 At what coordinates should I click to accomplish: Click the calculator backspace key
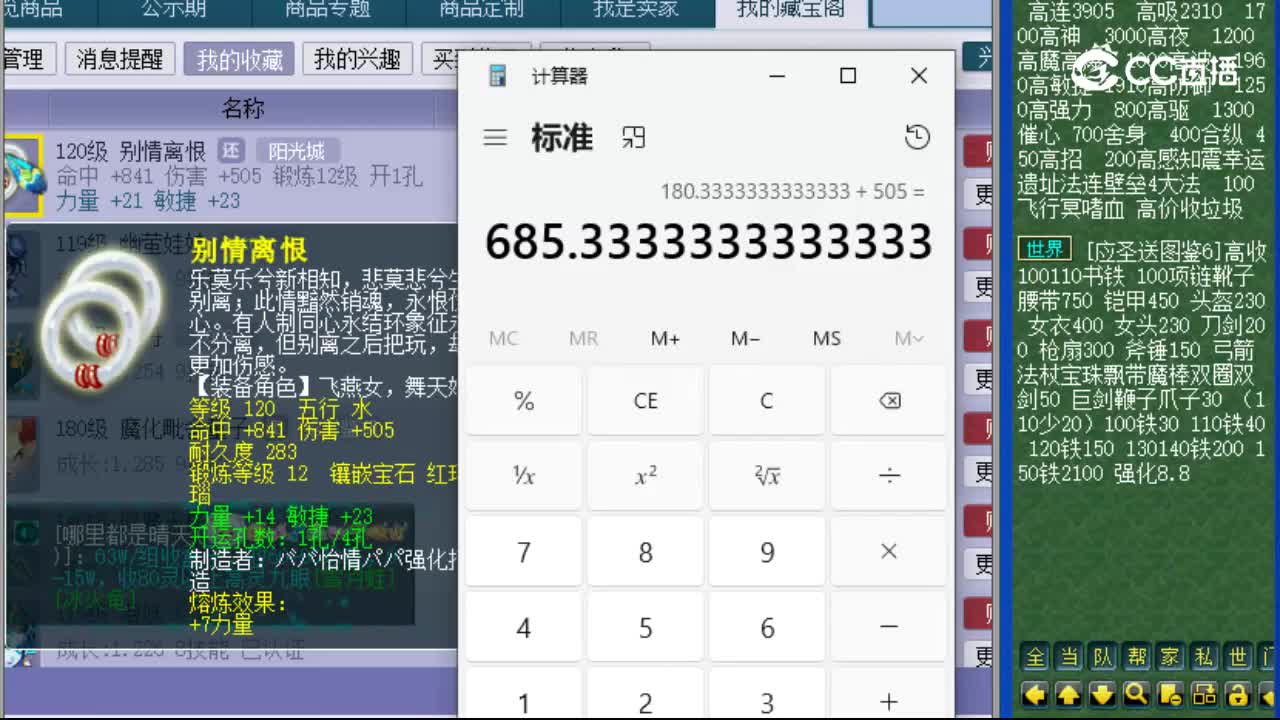point(889,401)
